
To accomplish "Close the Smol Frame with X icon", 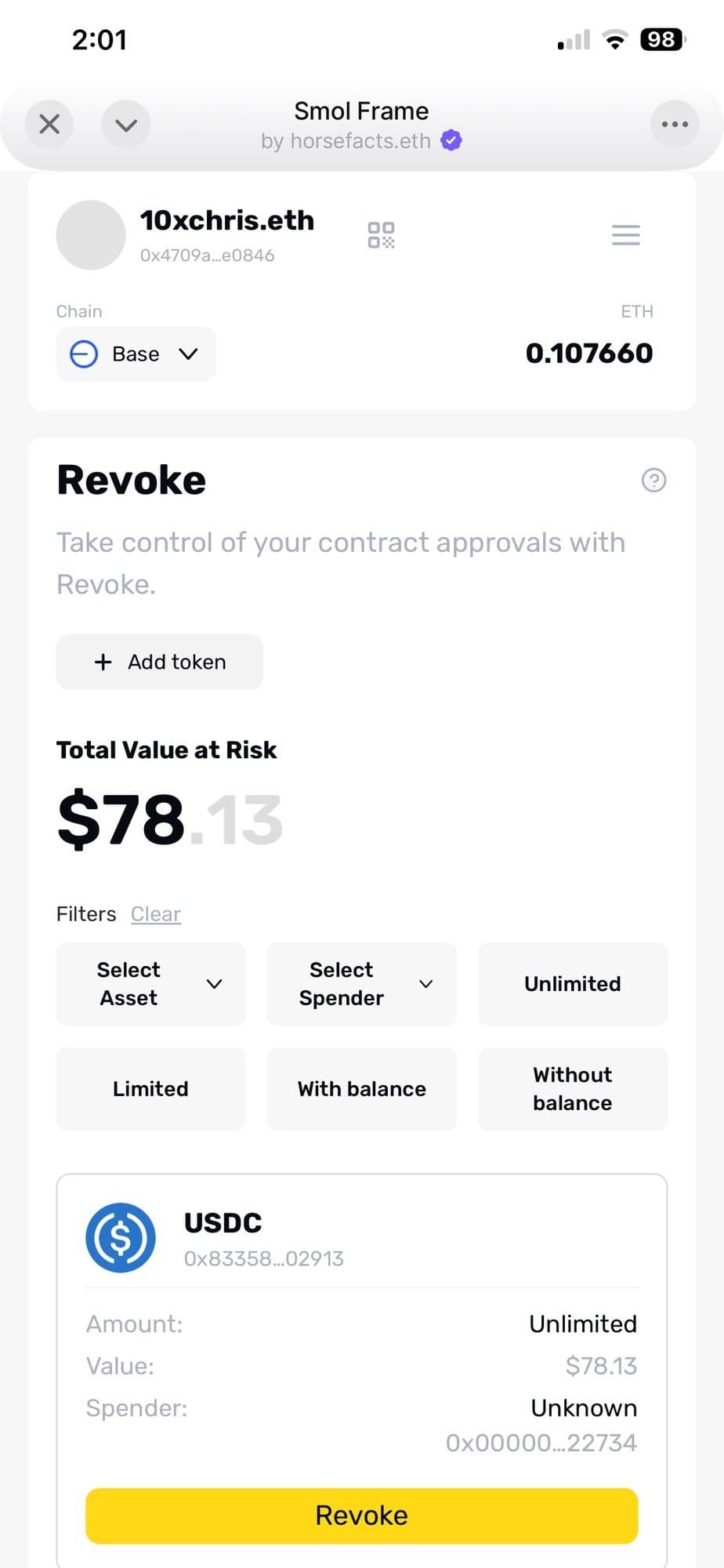I will click(x=49, y=124).
